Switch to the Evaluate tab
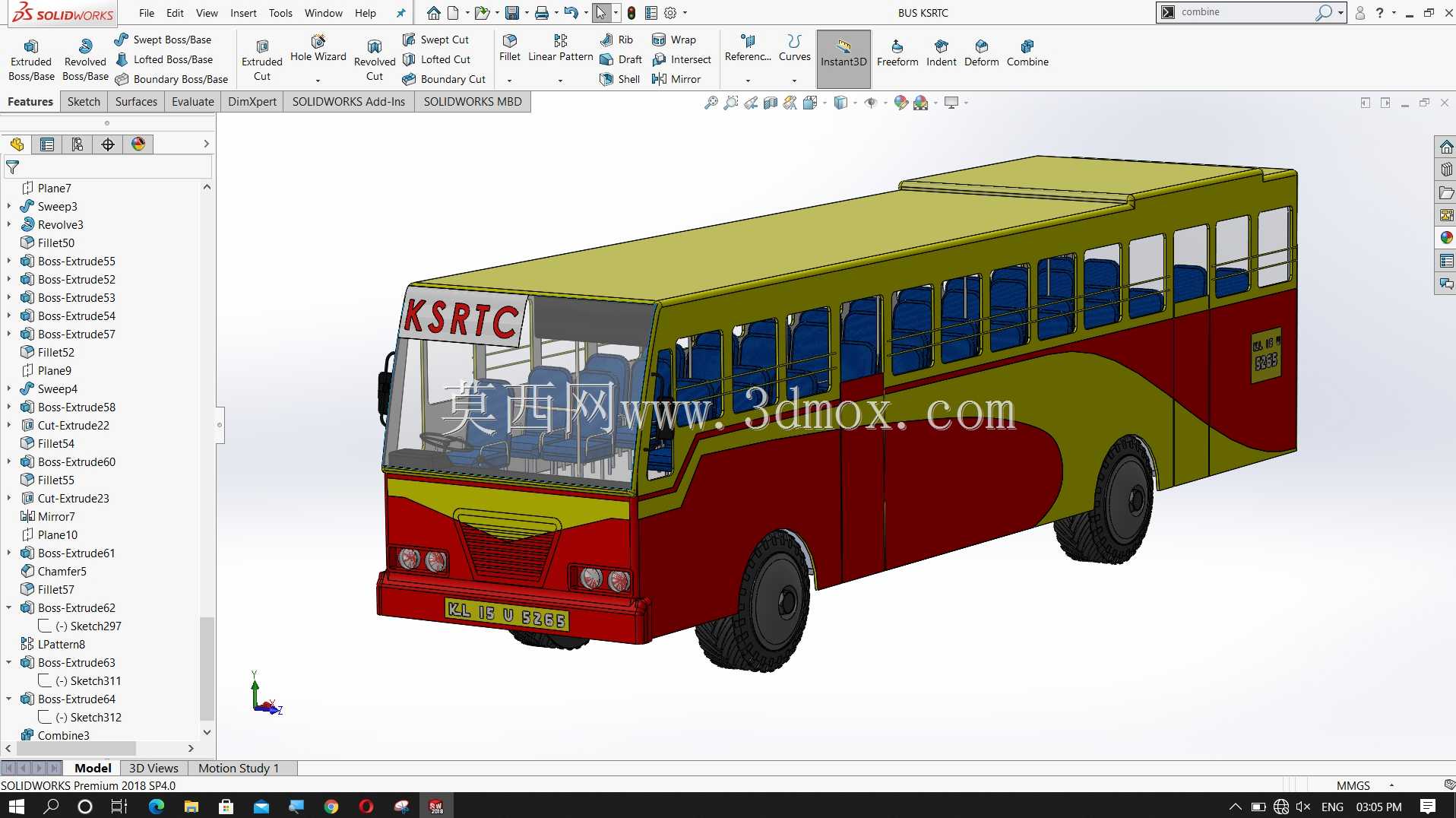Viewport: 1456px width, 818px height. point(193,102)
